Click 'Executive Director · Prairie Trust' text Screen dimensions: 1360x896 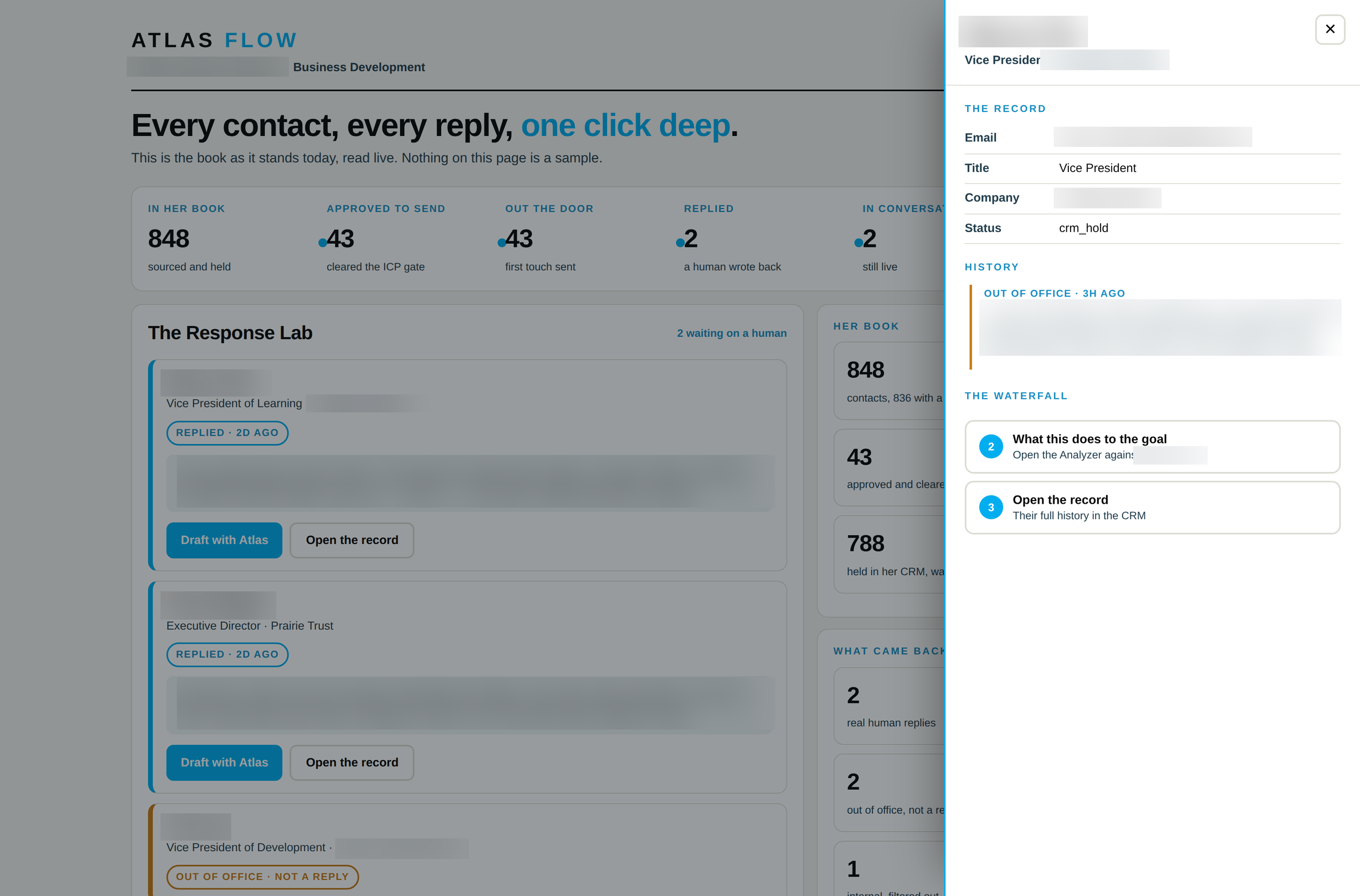[250, 626]
